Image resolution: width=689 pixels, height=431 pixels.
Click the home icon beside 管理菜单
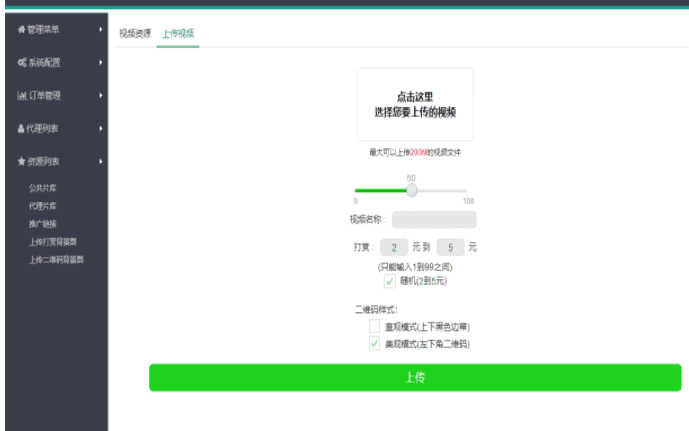click(21, 29)
